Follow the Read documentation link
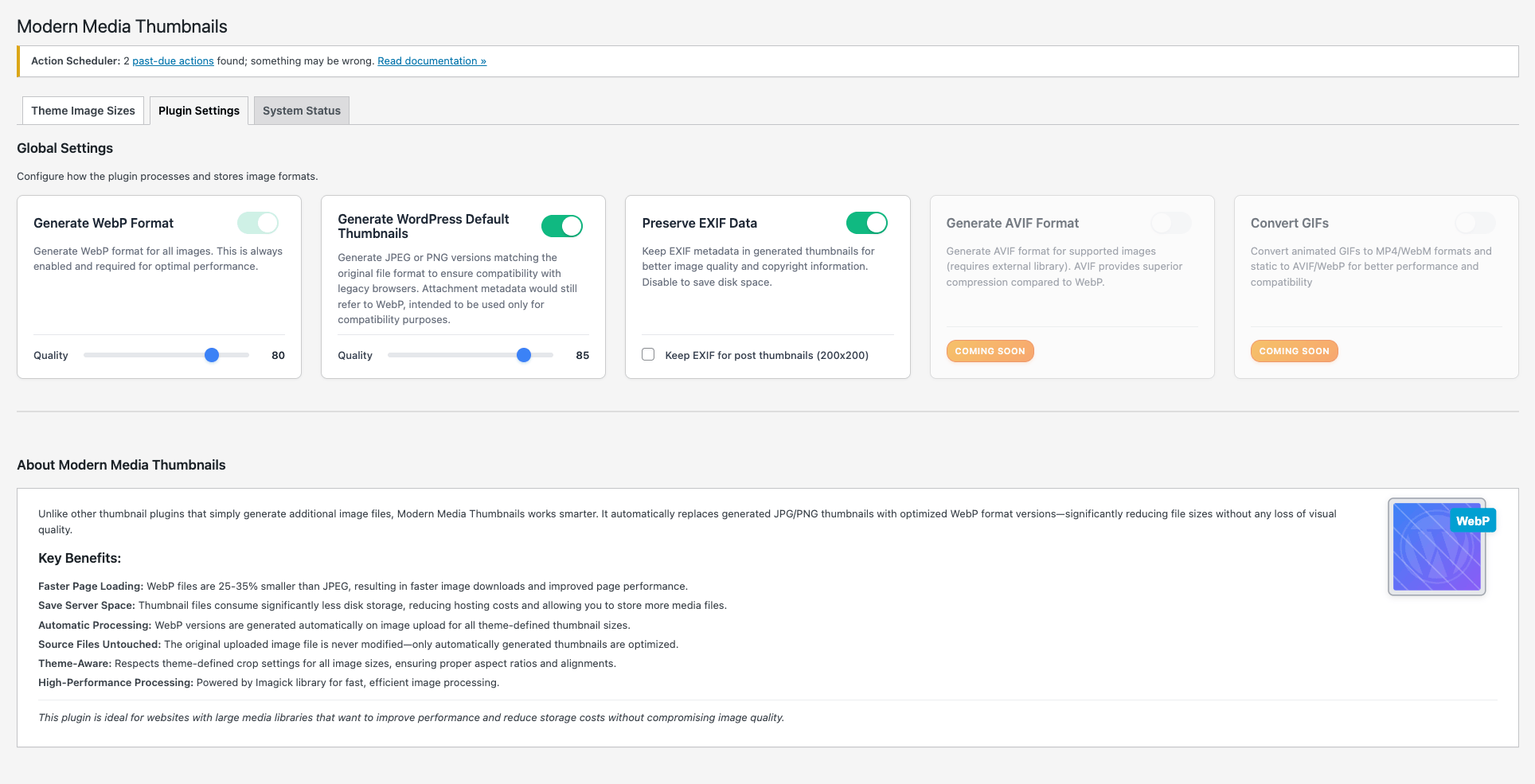 click(x=432, y=61)
